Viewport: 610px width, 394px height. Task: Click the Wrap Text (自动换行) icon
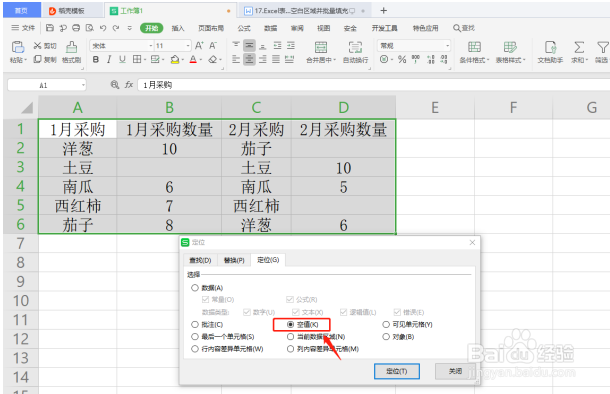pyautogui.click(x=355, y=47)
